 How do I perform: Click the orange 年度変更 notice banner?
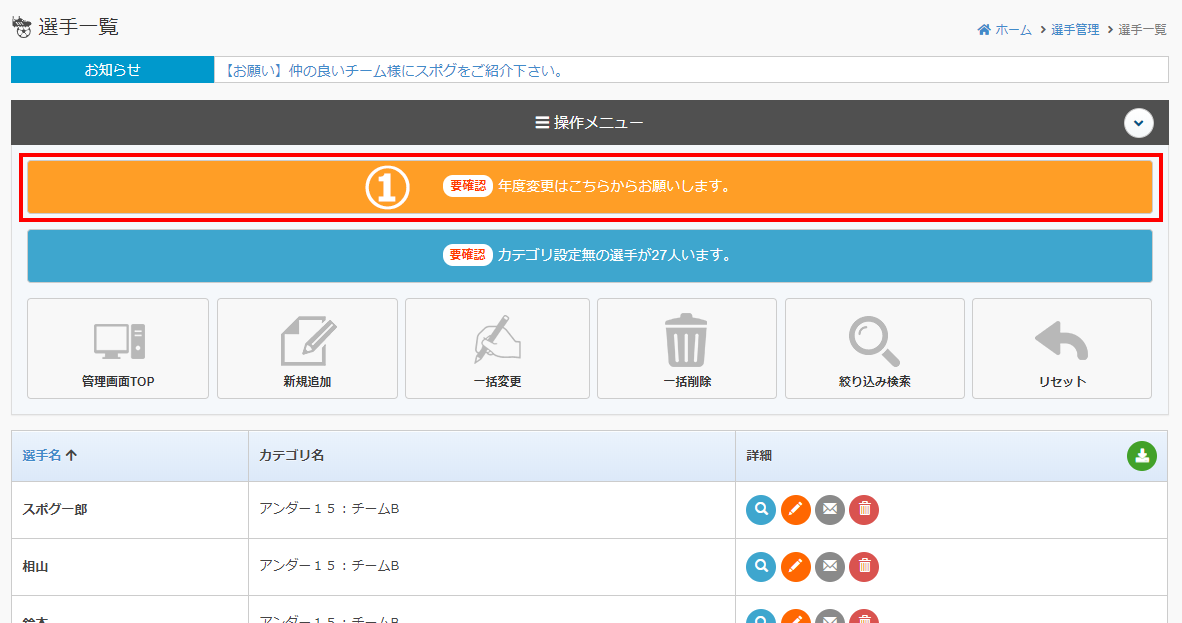(590, 187)
